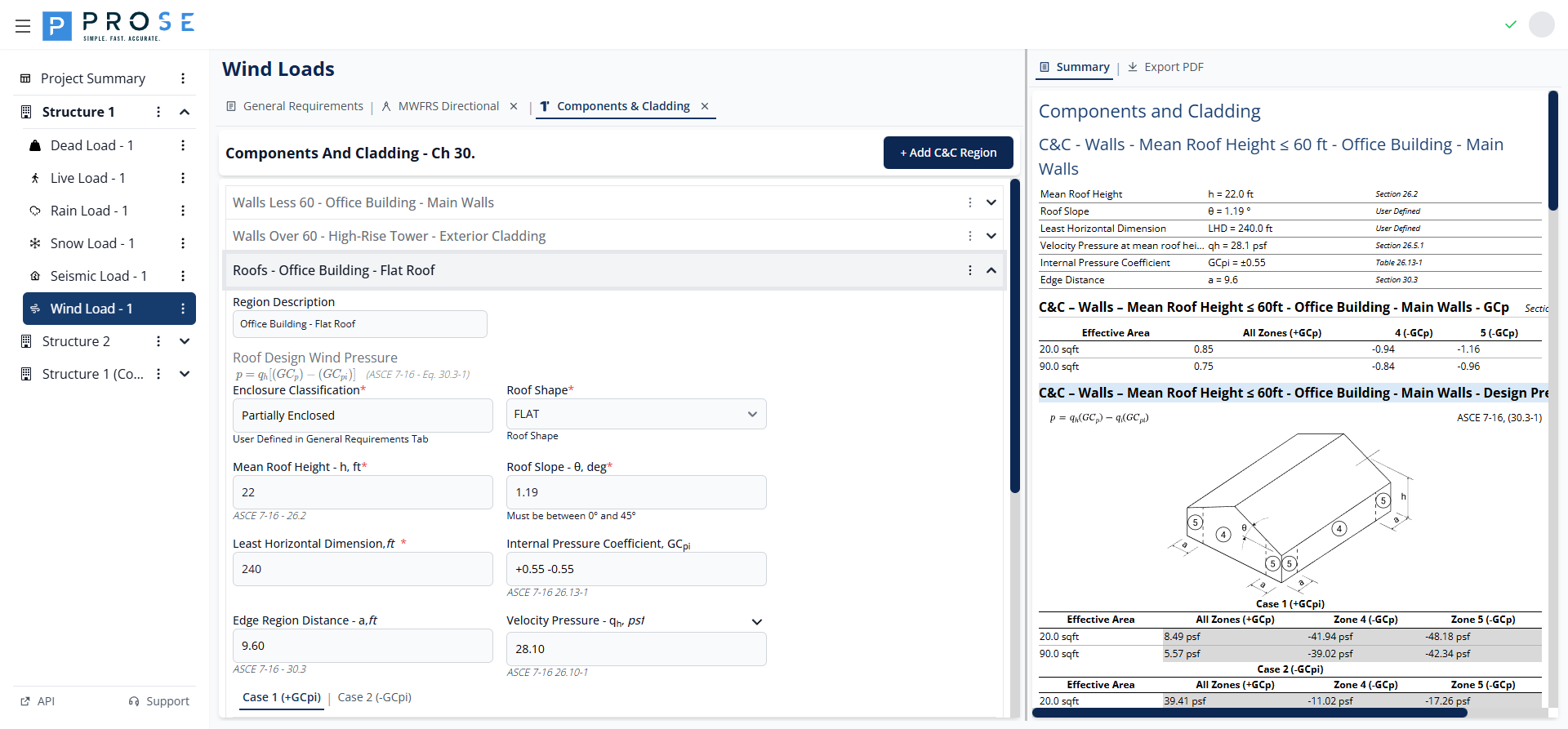This screenshot has width=1568, height=729.
Task: Expand Walls Less 60 Main Walls region
Action: pos(991,202)
